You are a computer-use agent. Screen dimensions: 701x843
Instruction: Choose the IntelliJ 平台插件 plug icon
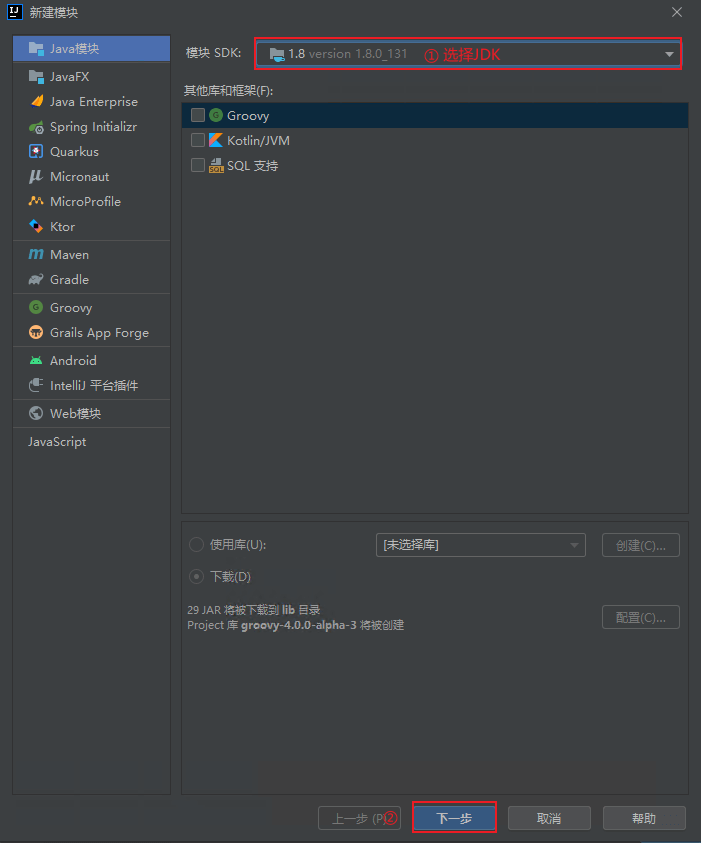[36, 385]
